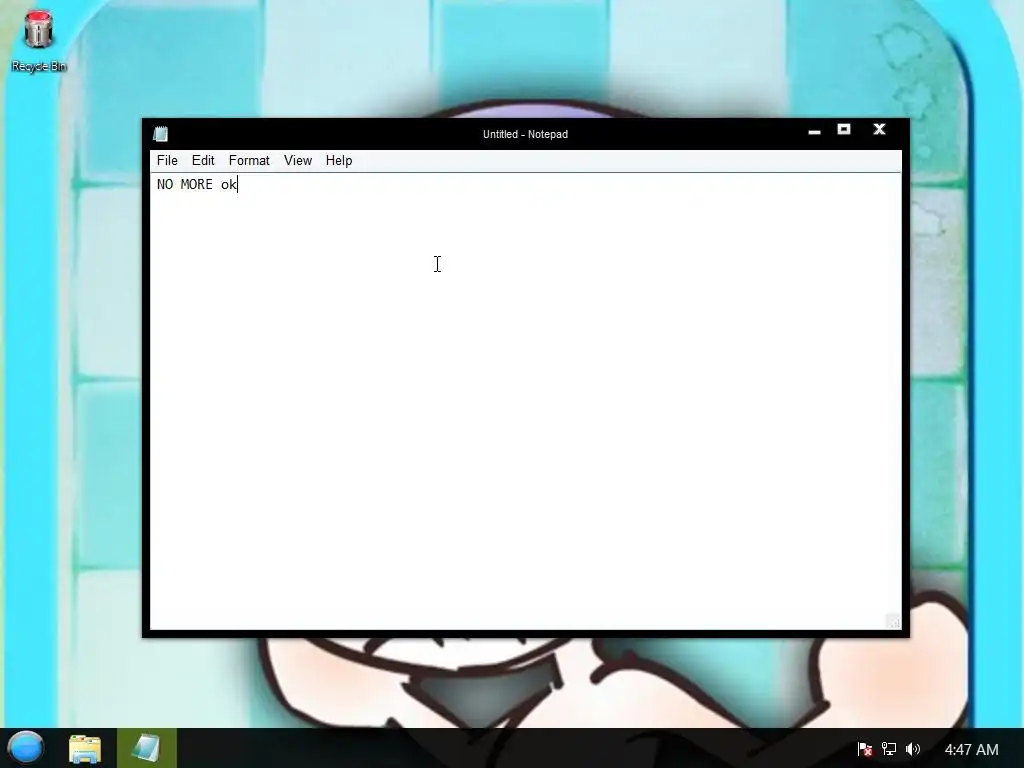1024x768 pixels.
Task: Open the Action Center flag icon
Action: point(865,749)
